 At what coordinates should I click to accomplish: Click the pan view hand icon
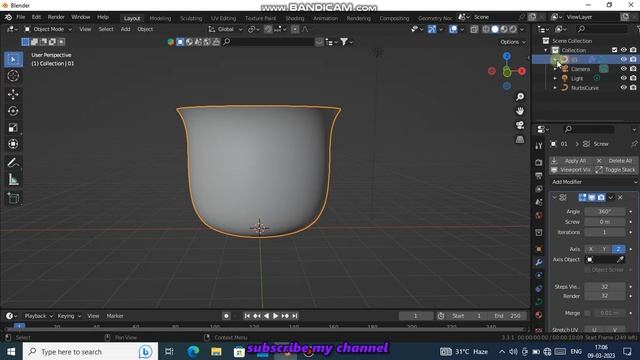click(520, 111)
